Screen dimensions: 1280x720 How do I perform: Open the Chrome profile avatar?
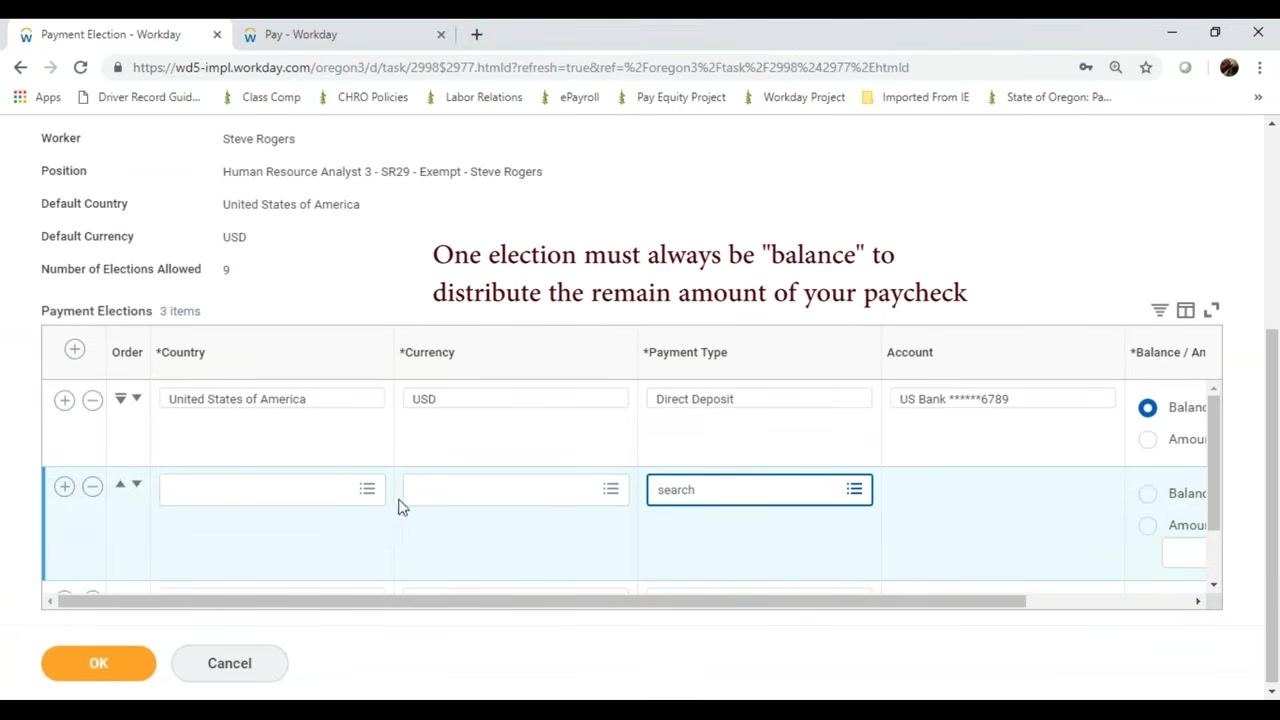pyautogui.click(x=1229, y=67)
